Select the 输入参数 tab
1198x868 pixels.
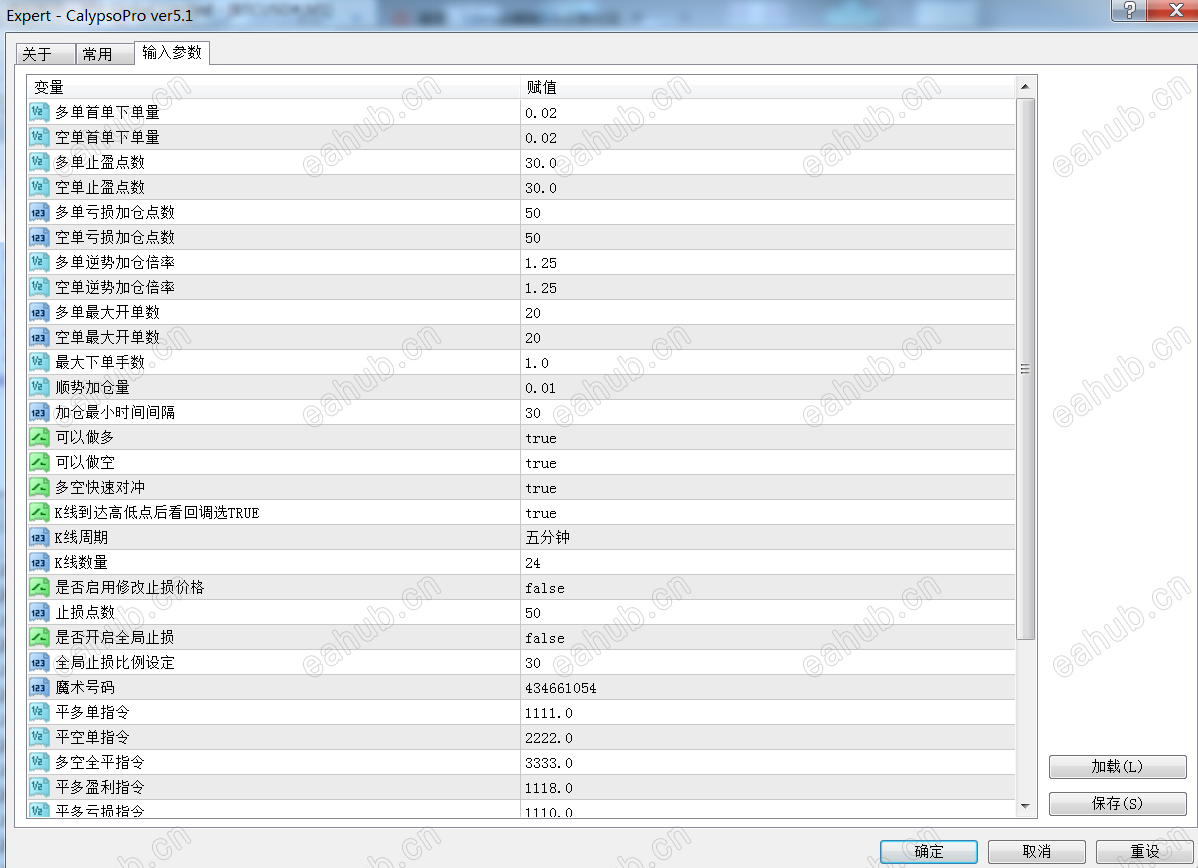point(172,53)
